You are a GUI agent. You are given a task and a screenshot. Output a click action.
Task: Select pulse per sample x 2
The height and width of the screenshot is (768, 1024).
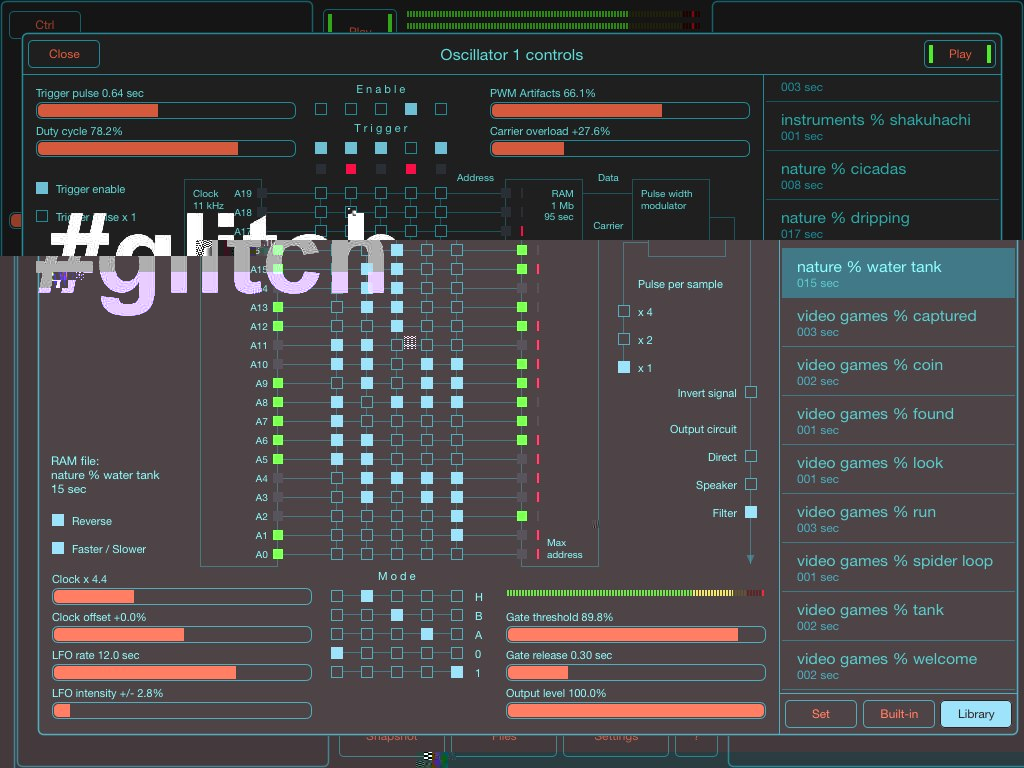pyautogui.click(x=624, y=339)
